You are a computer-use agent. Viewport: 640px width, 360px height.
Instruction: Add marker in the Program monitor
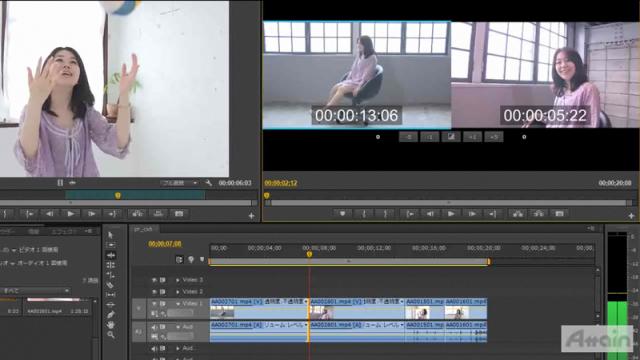(342, 213)
